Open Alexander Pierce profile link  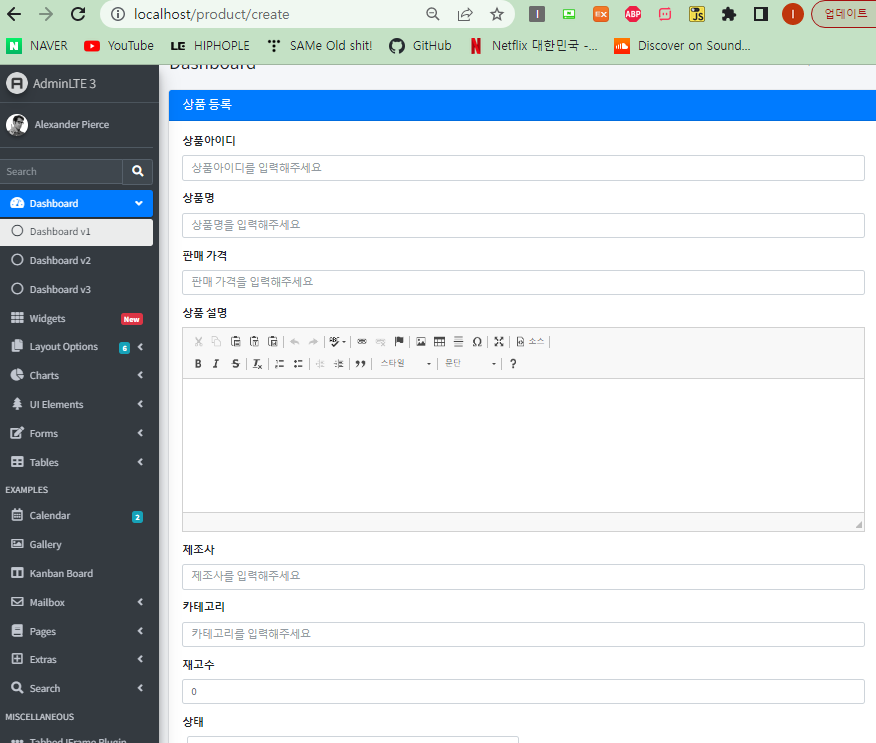tap(72, 125)
